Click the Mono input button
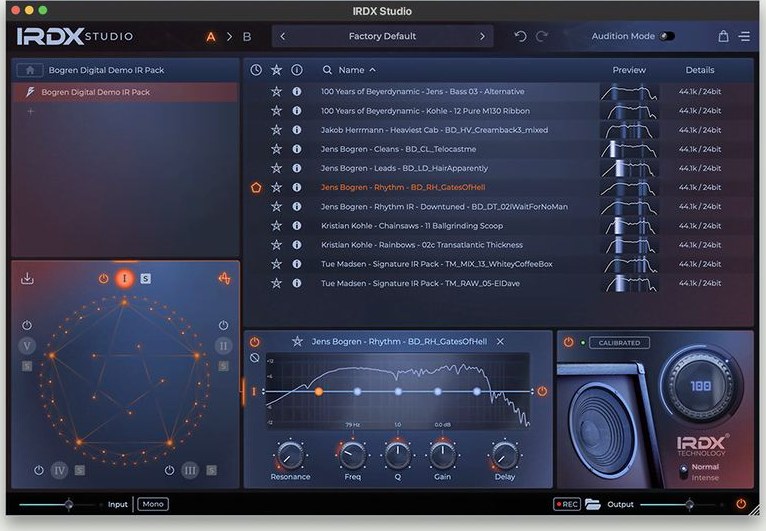 pyautogui.click(x=153, y=504)
